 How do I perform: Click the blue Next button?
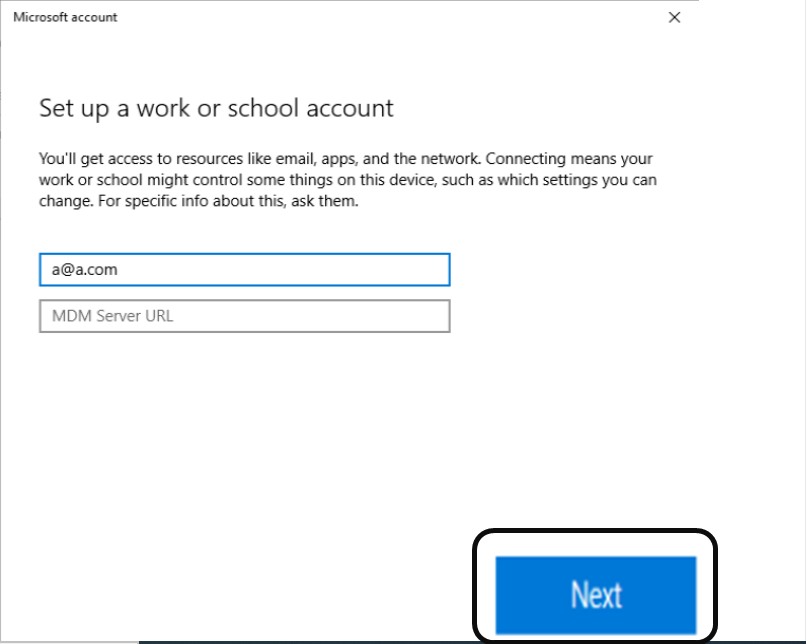[x=596, y=595]
